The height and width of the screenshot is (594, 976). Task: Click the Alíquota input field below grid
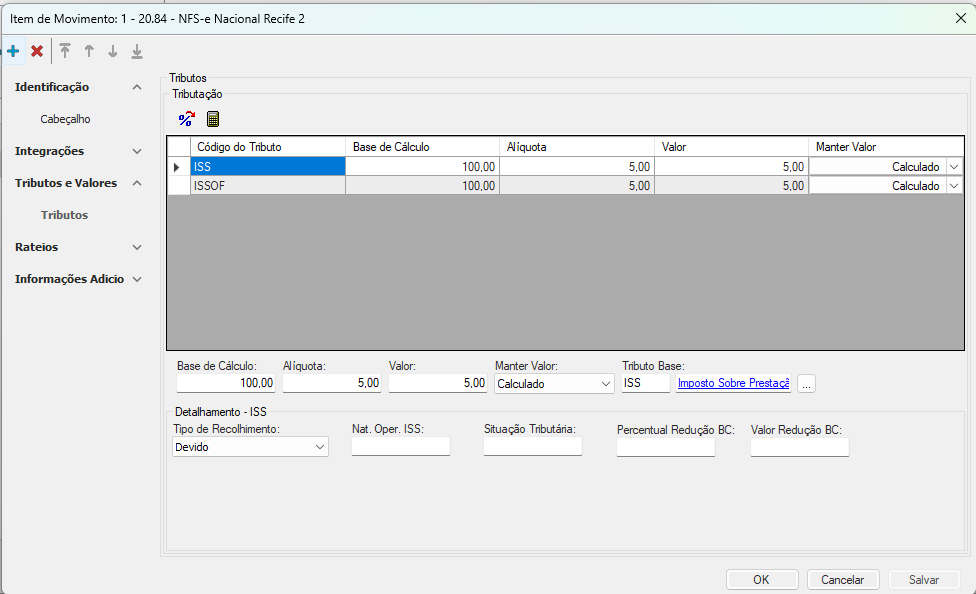tap(332, 383)
